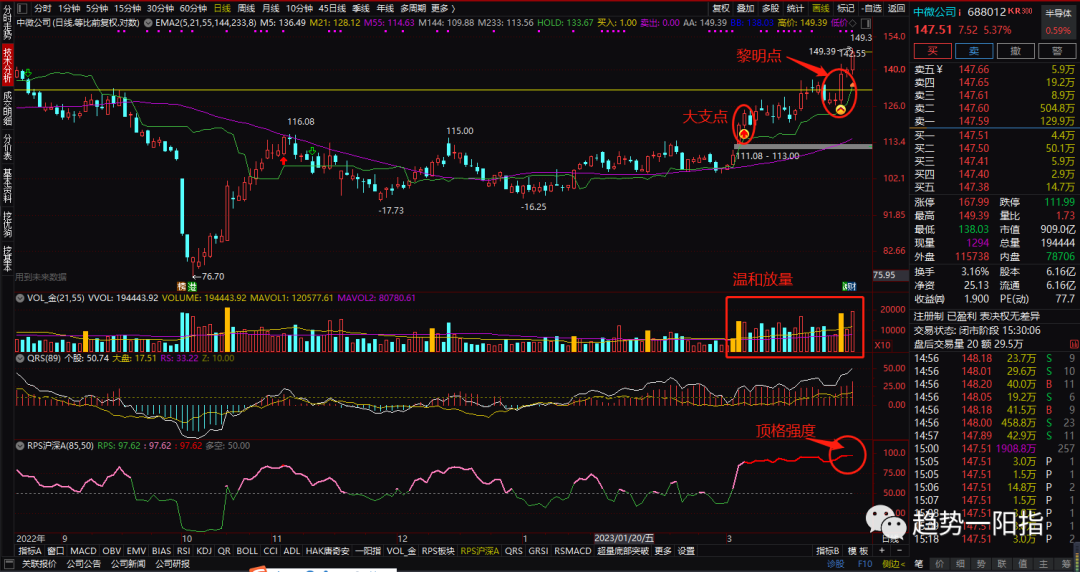Click the diamond icon beside indicator values
This screenshot has width=1080, height=572.
(x=853, y=23)
